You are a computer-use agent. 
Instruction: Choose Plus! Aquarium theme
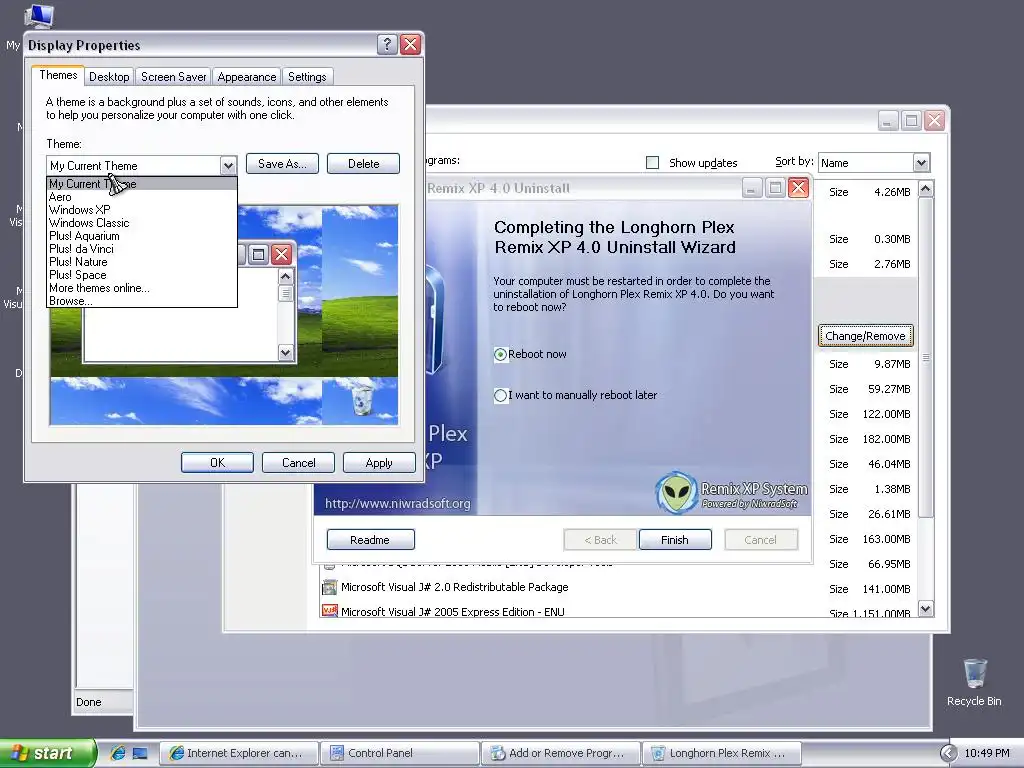[142, 236]
